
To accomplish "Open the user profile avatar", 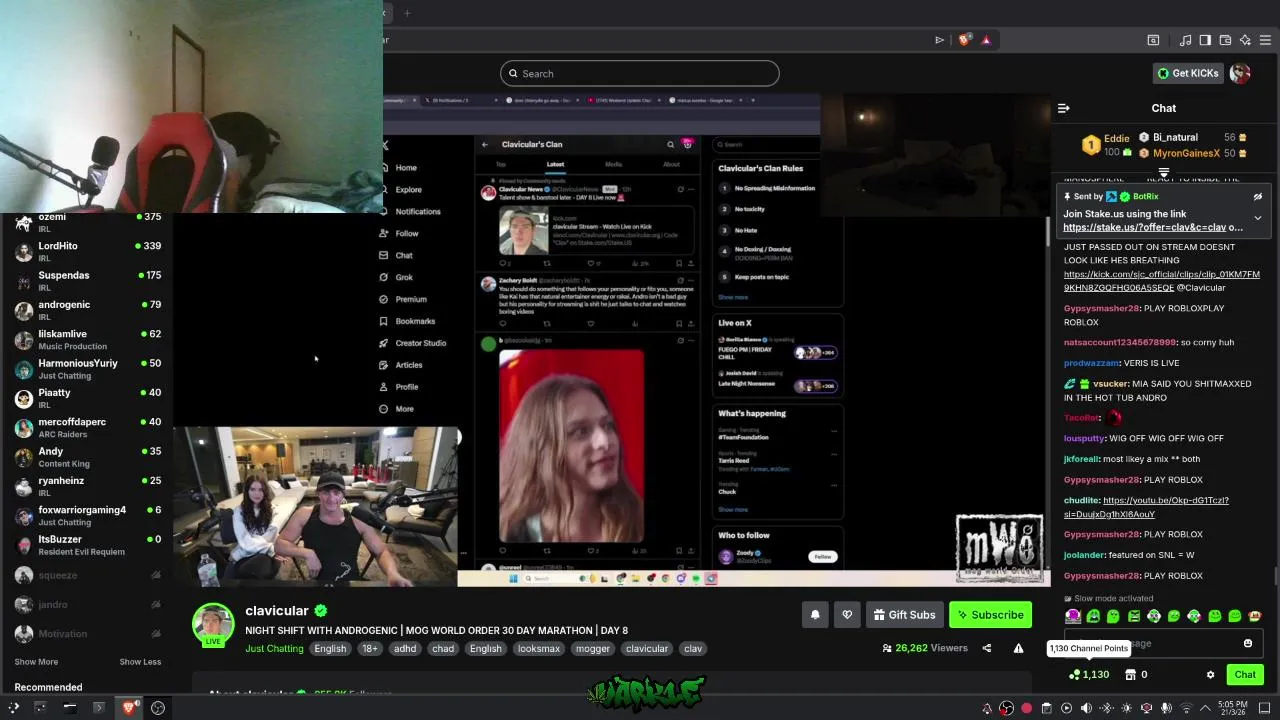I will (x=1240, y=73).
